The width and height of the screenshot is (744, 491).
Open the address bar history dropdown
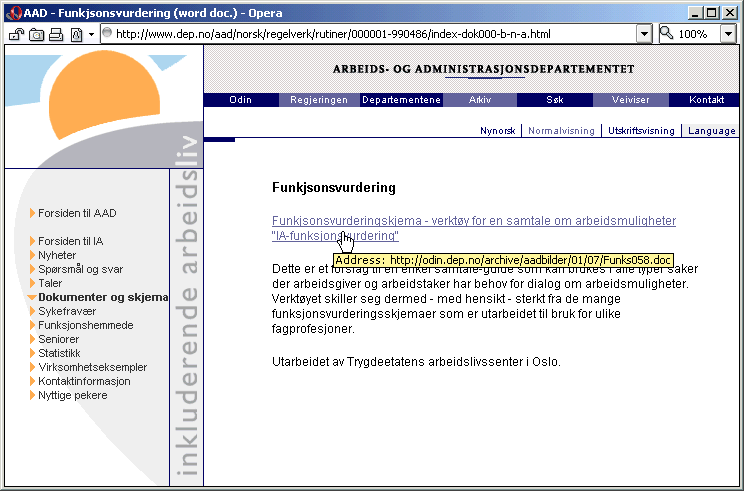644,34
